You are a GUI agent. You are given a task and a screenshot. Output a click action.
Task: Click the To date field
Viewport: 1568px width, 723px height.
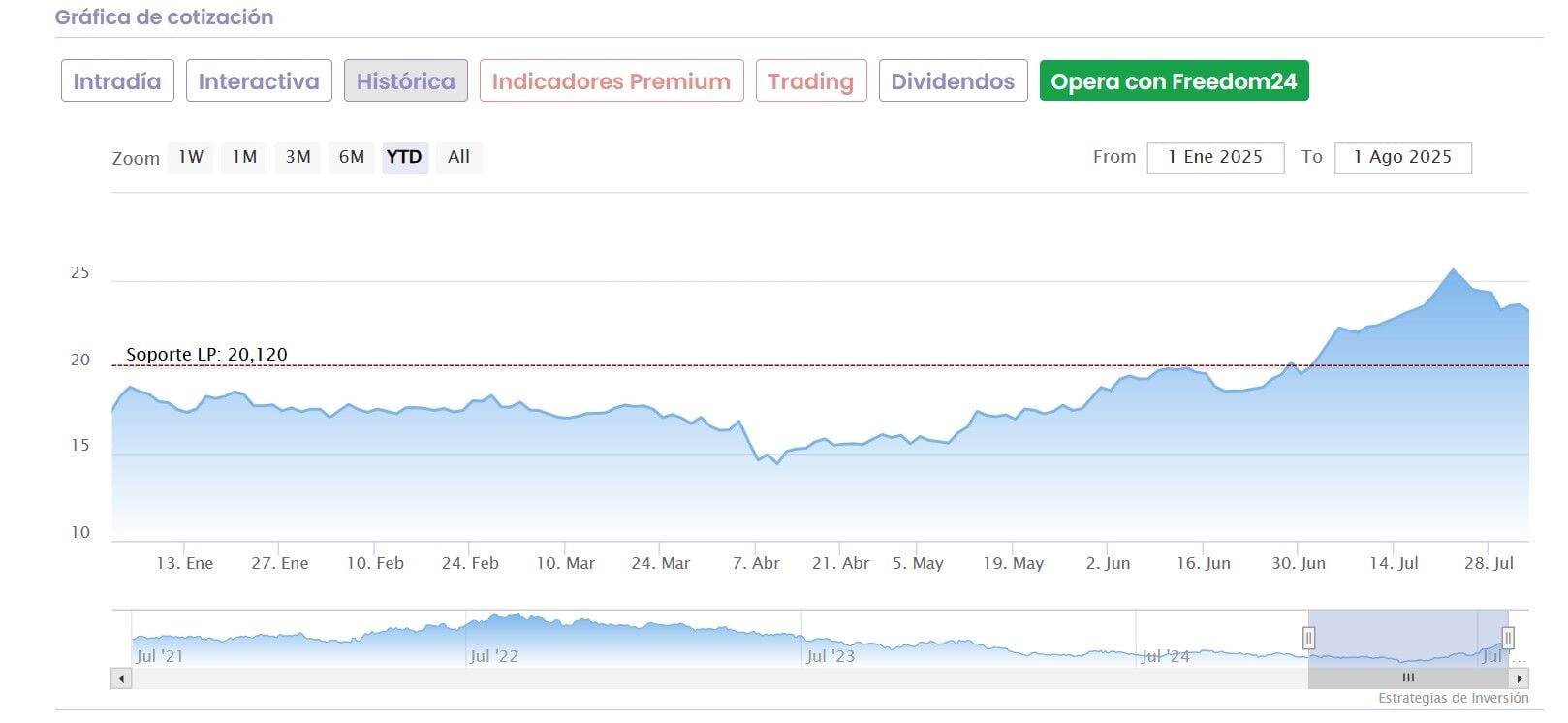tap(1402, 158)
